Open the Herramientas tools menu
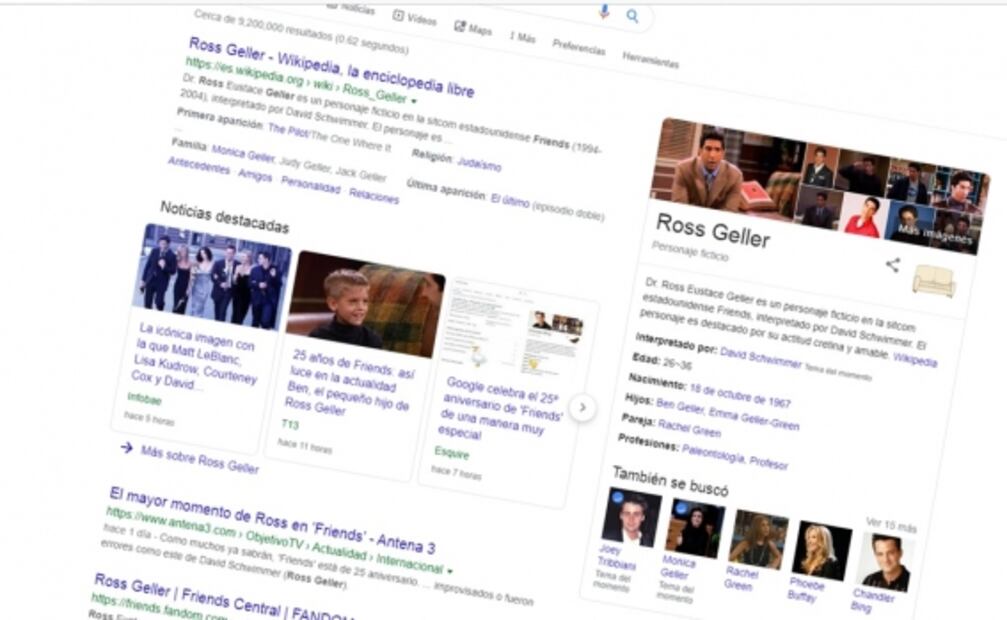This screenshot has height=620, width=1007. point(650,60)
